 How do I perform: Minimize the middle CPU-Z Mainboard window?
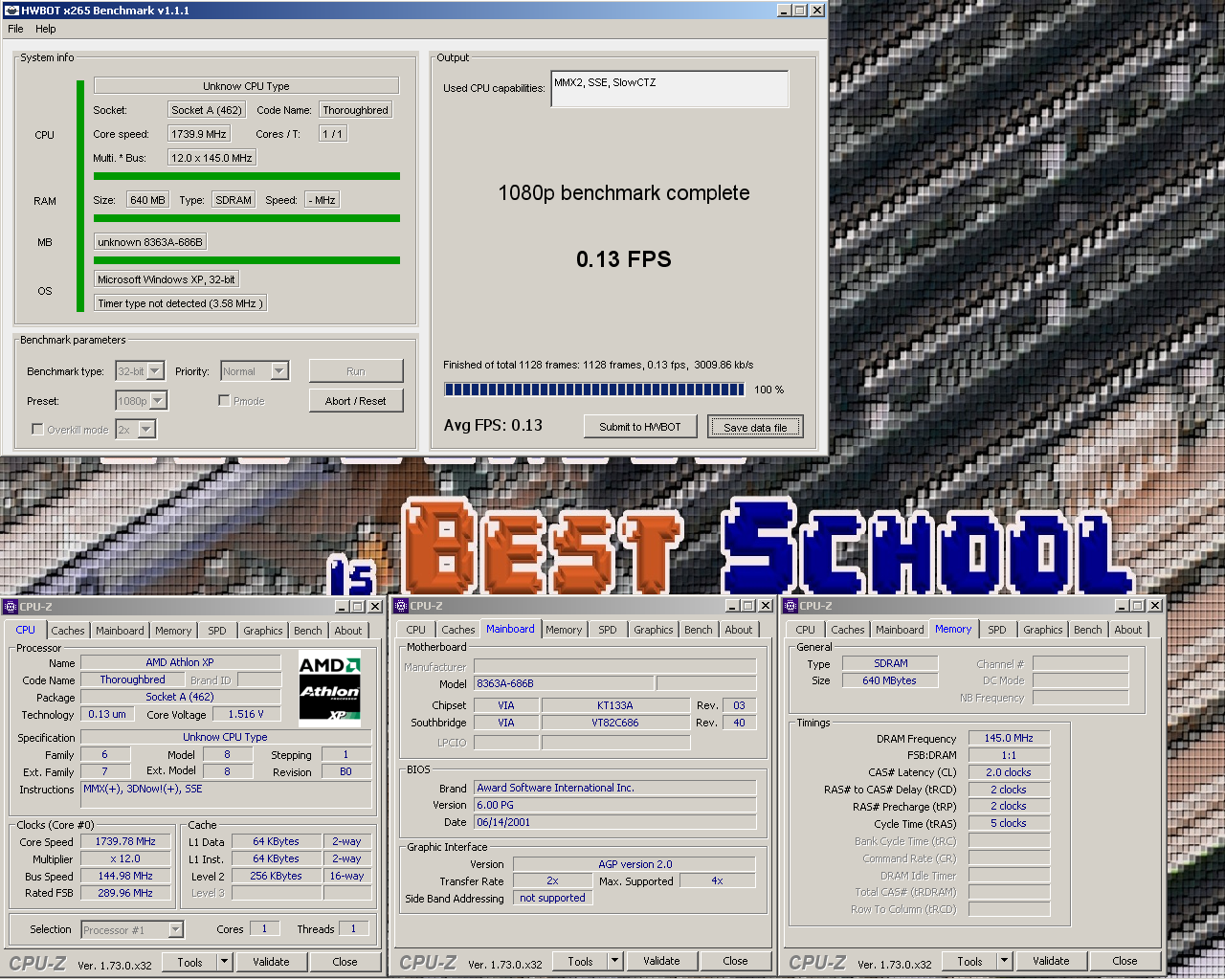click(x=733, y=606)
